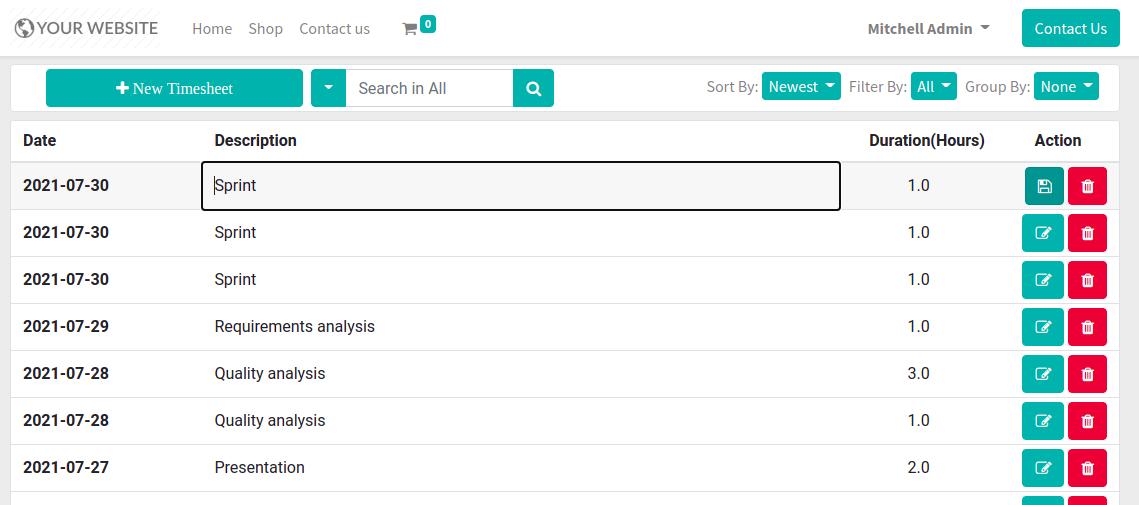
Task: Open the Mitchell Admin user menu
Action: (928, 29)
